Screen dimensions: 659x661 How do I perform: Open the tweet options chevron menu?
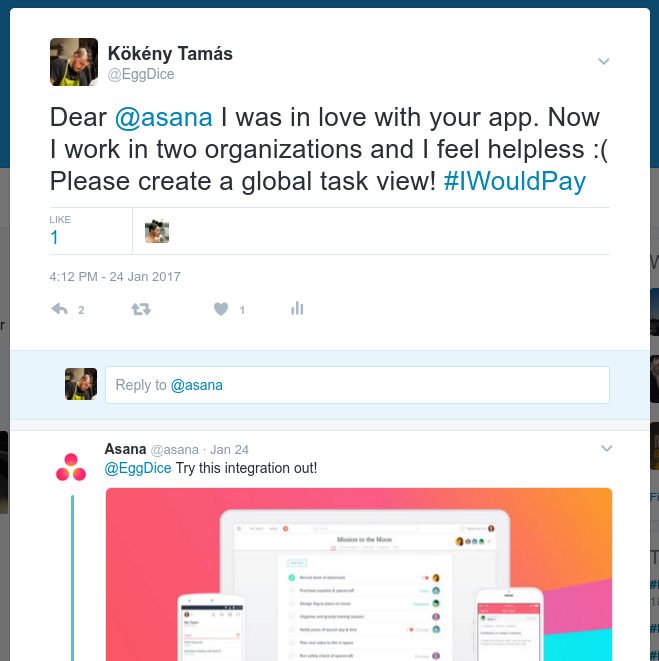(604, 62)
